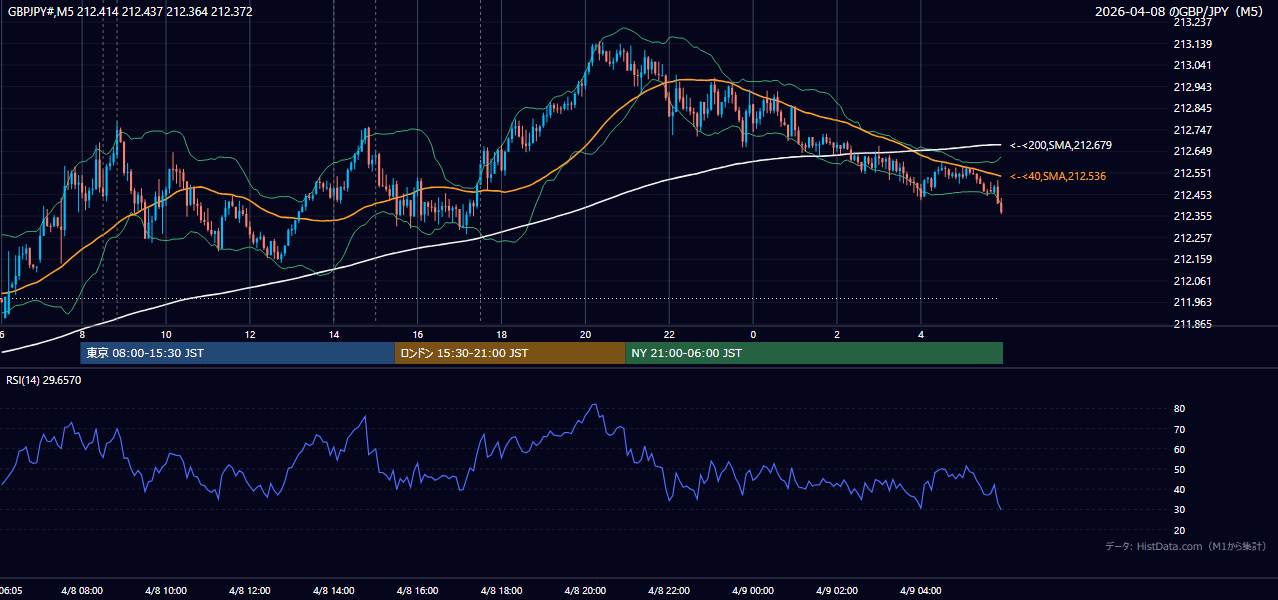Click the 4/9 04:00 time axis label
The width and height of the screenshot is (1278, 600).
(x=922, y=591)
